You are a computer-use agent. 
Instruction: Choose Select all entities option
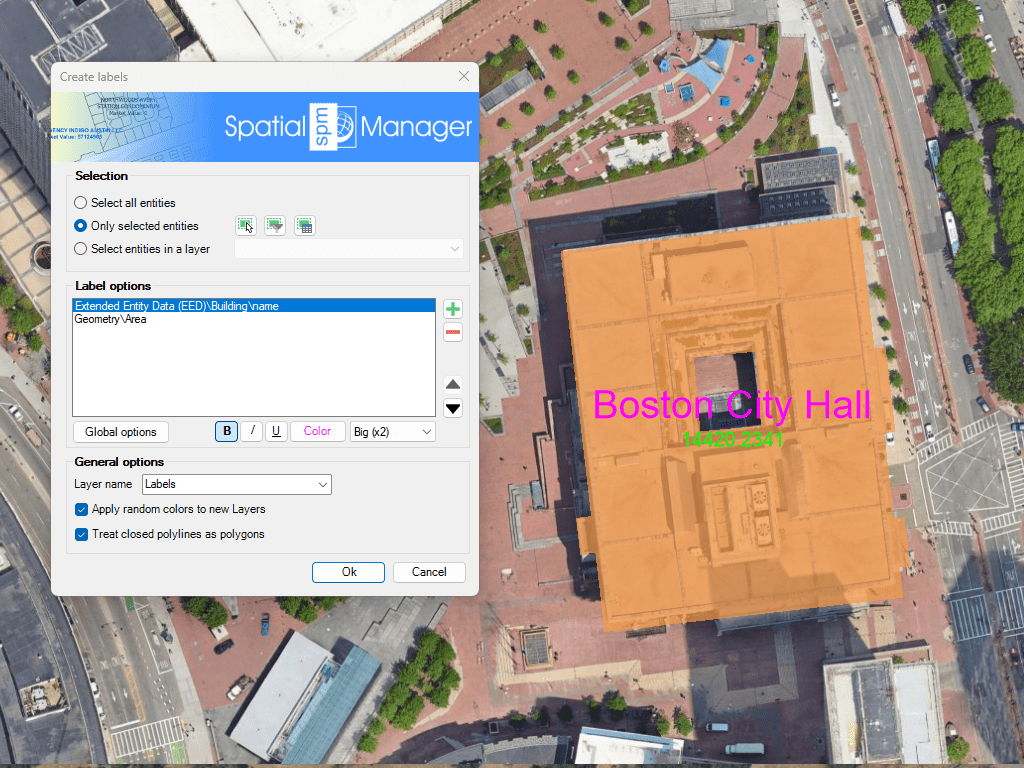point(125,202)
